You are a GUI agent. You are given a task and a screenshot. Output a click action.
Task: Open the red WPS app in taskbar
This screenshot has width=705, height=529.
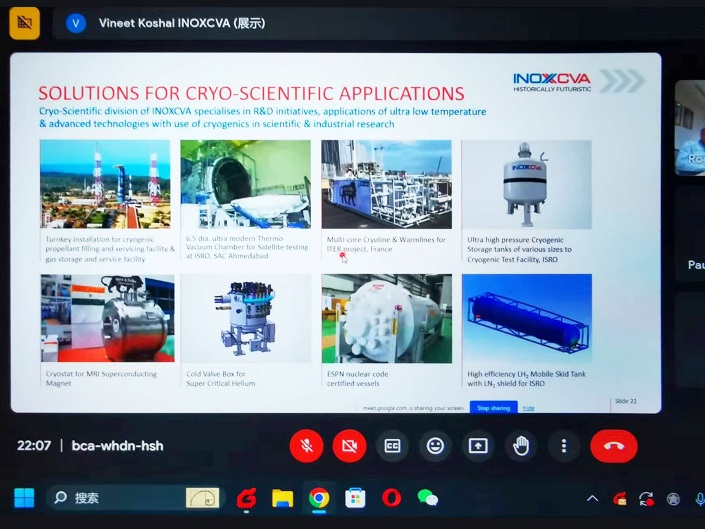246,498
